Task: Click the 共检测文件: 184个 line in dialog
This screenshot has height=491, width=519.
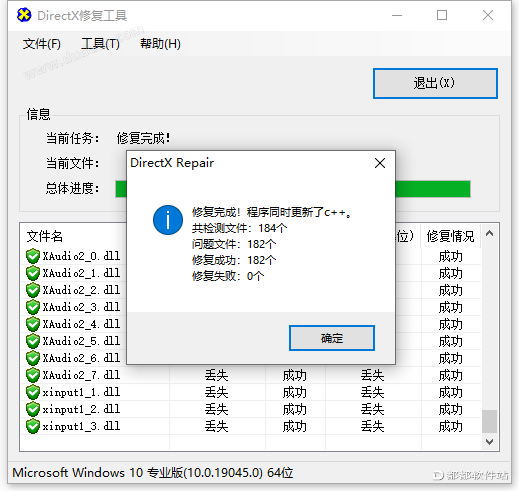Action: point(239,228)
